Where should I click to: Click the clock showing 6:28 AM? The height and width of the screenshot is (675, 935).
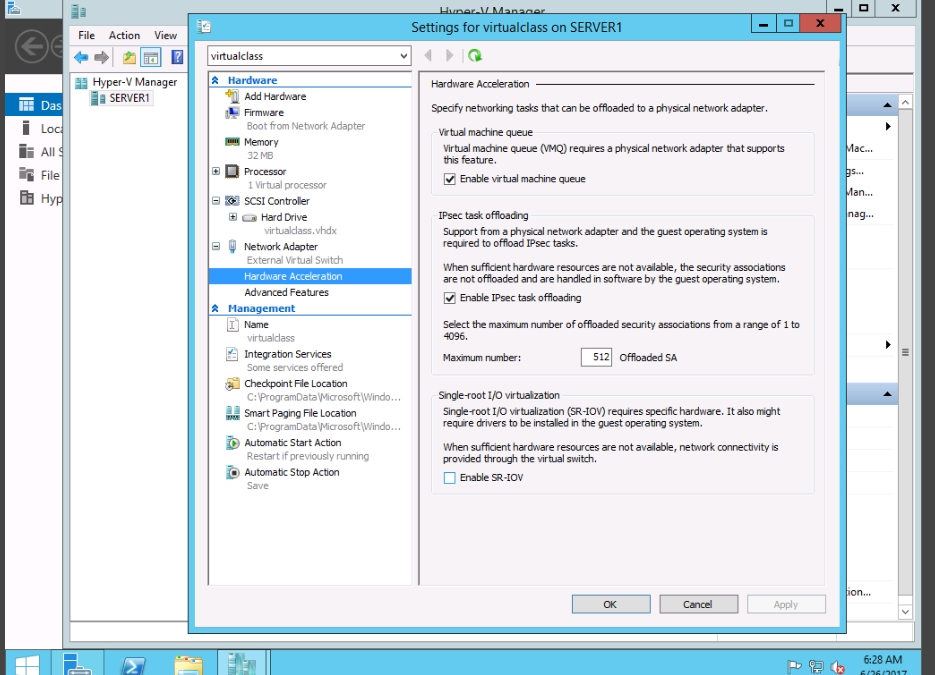coord(883,659)
